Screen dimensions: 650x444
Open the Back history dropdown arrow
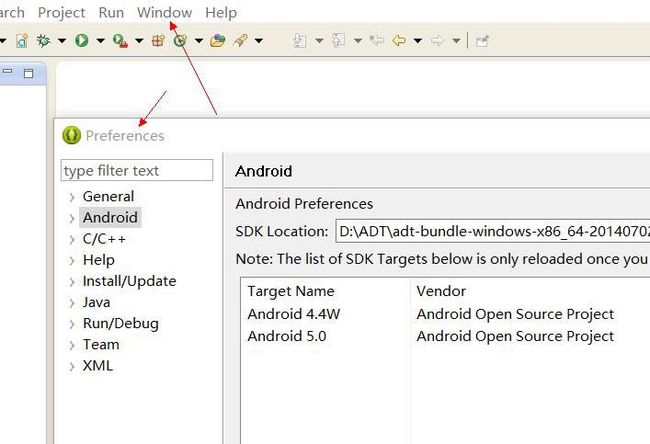coord(418,41)
